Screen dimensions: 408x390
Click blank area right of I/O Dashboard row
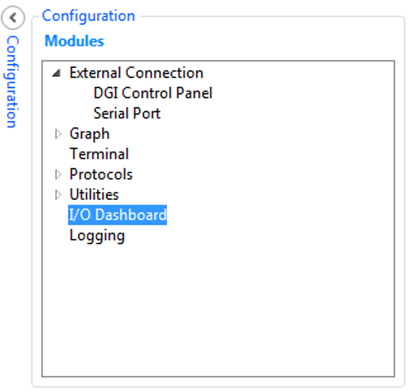point(280,215)
